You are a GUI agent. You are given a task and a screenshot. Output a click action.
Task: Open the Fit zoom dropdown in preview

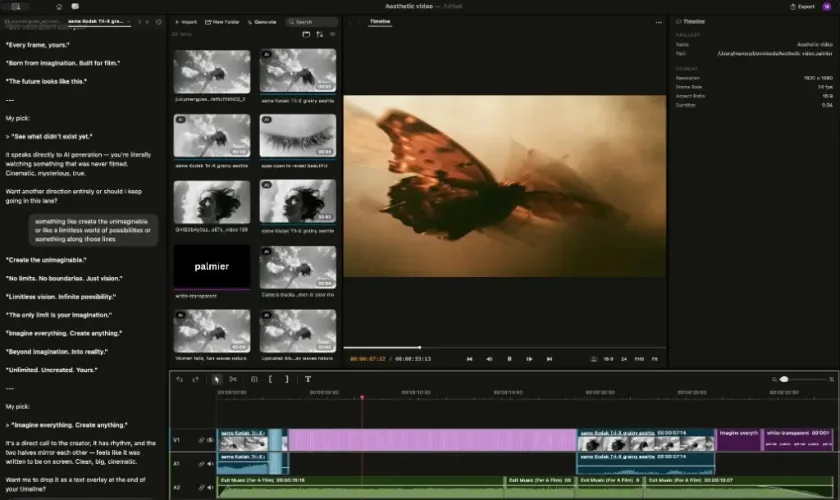pos(655,359)
